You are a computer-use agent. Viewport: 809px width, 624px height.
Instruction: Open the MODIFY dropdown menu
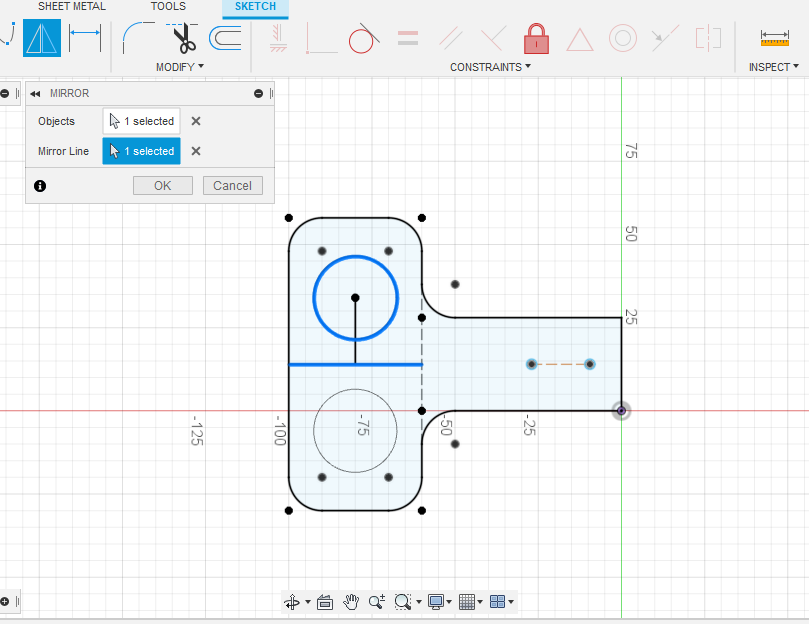click(180, 67)
